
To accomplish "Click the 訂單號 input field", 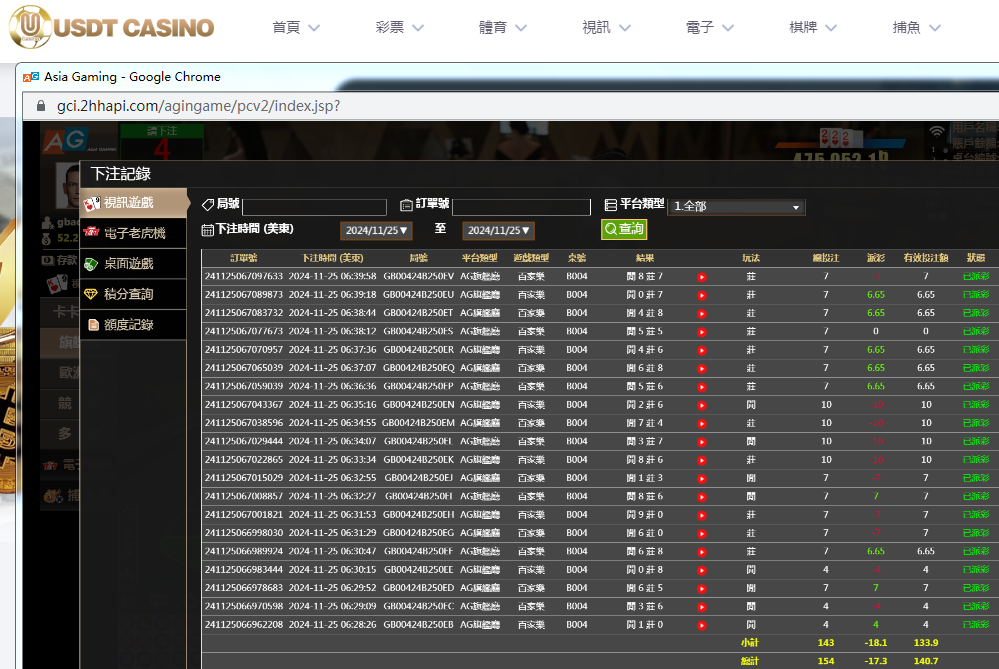I will (521, 207).
